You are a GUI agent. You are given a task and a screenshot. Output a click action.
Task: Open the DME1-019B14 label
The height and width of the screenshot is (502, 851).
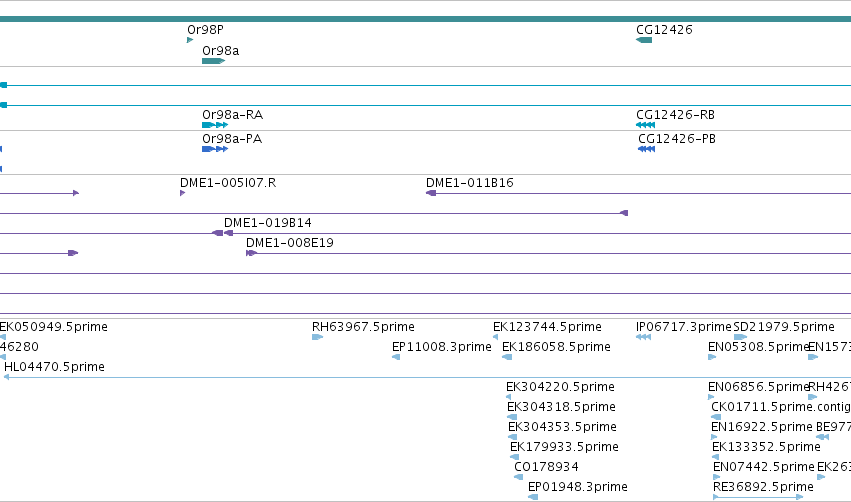(268, 223)
